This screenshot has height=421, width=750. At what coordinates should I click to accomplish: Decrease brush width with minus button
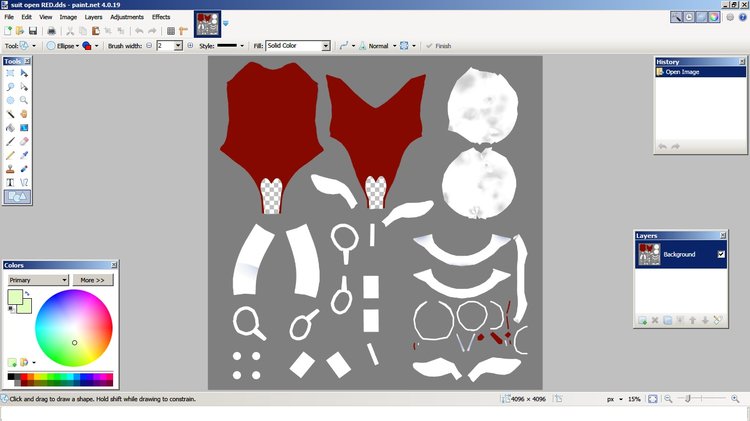[x=149, y=46]
